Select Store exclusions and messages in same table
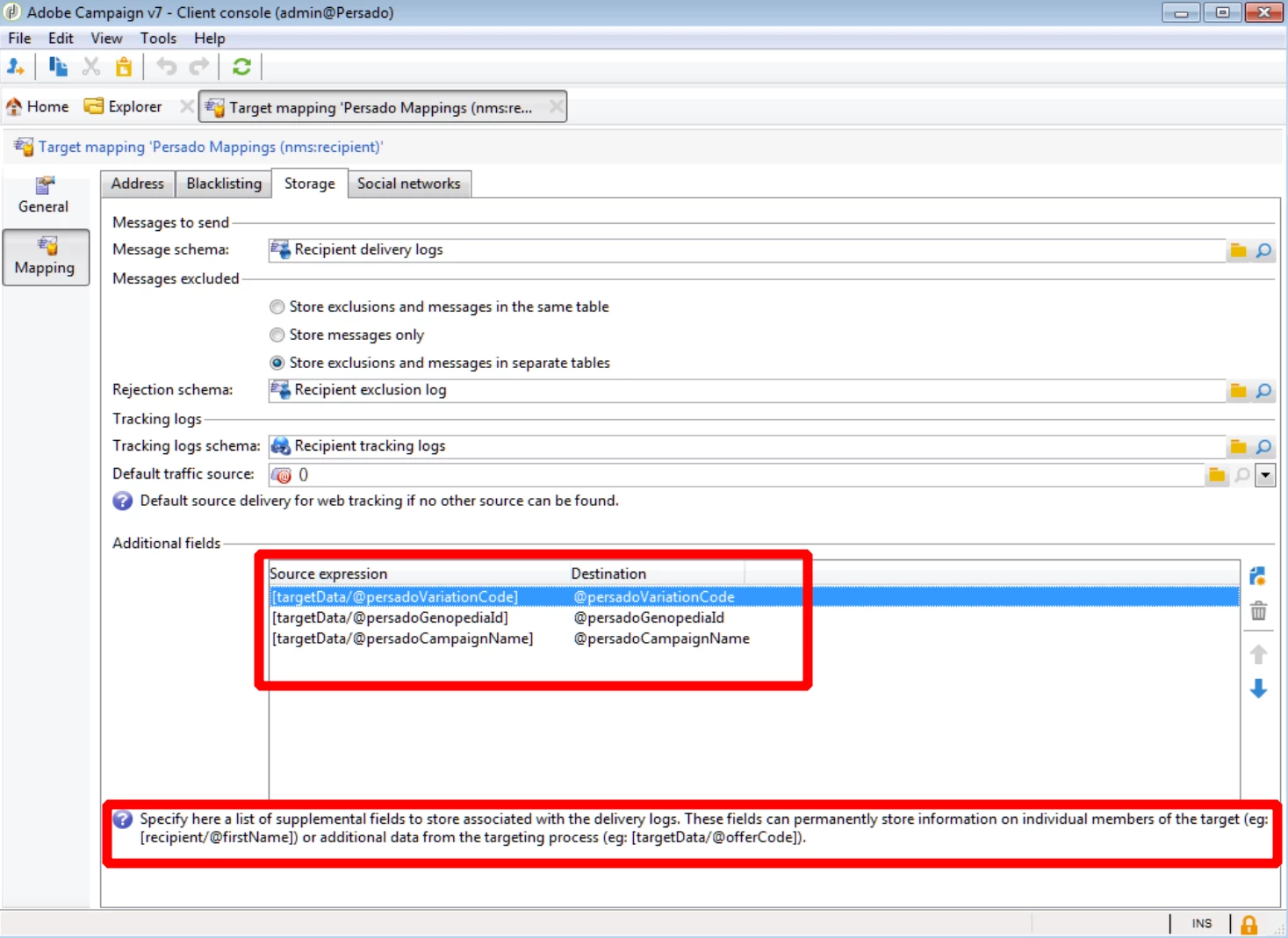The width and height of the screenshot is (1288, 938). (x=277, y=307)
